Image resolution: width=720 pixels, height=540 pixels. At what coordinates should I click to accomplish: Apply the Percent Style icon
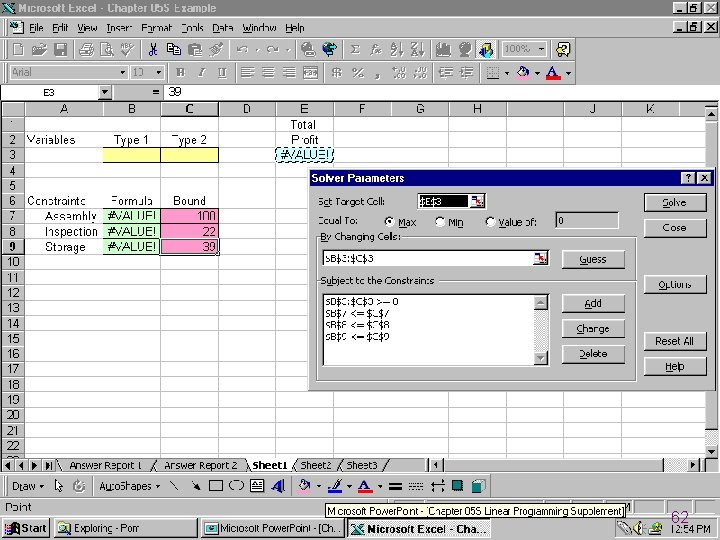pyautogui.click(x=358, y=73)
